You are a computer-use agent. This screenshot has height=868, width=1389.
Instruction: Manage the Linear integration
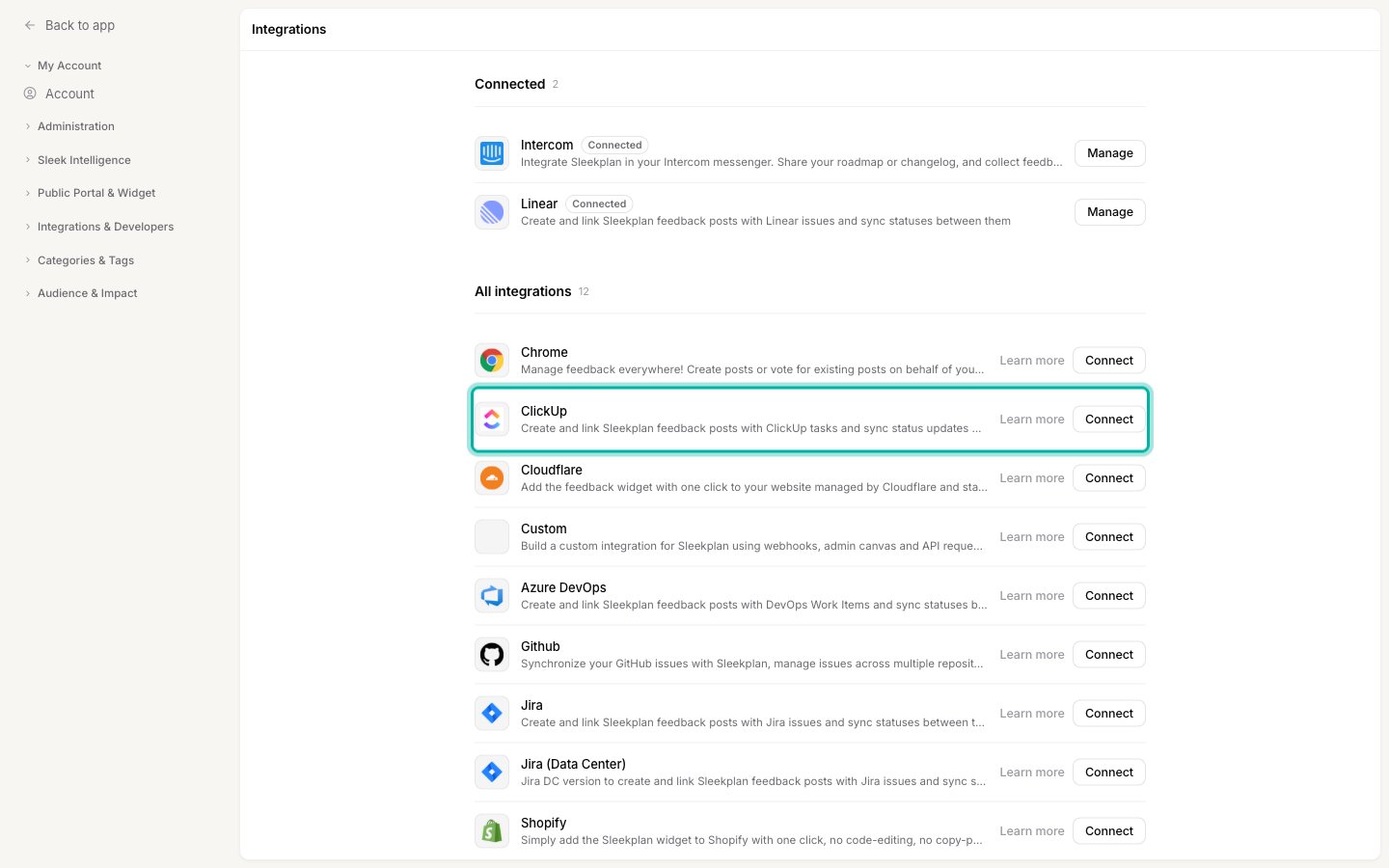1110,212
